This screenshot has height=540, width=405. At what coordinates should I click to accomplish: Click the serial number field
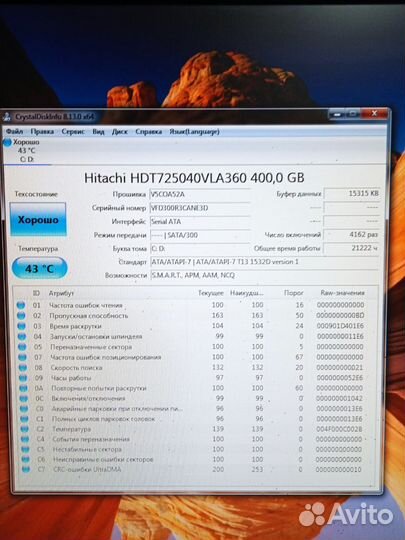pos(200,208)
